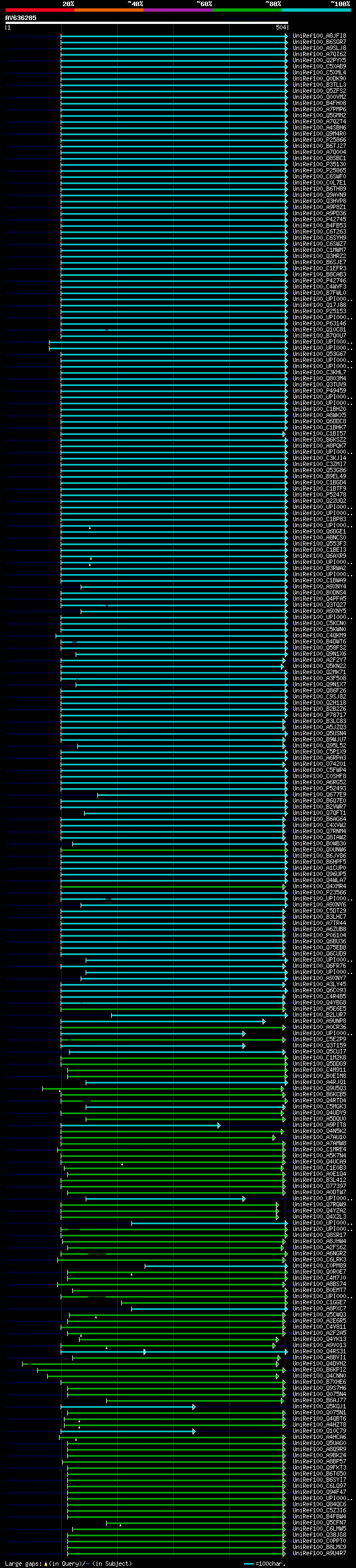Click UniRef100_Q7RNM4 entry
Viewport: 356px width, 1568px height.
point(319,831)
